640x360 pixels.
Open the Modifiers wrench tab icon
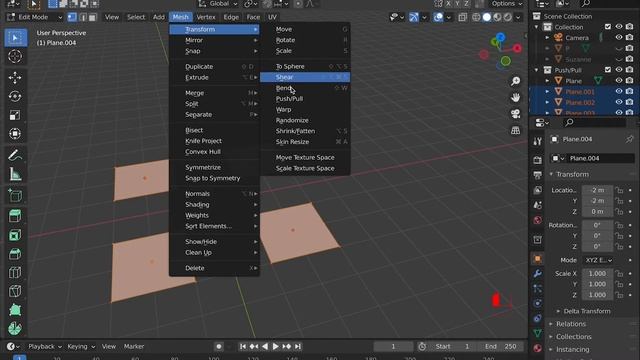[538, 273]
